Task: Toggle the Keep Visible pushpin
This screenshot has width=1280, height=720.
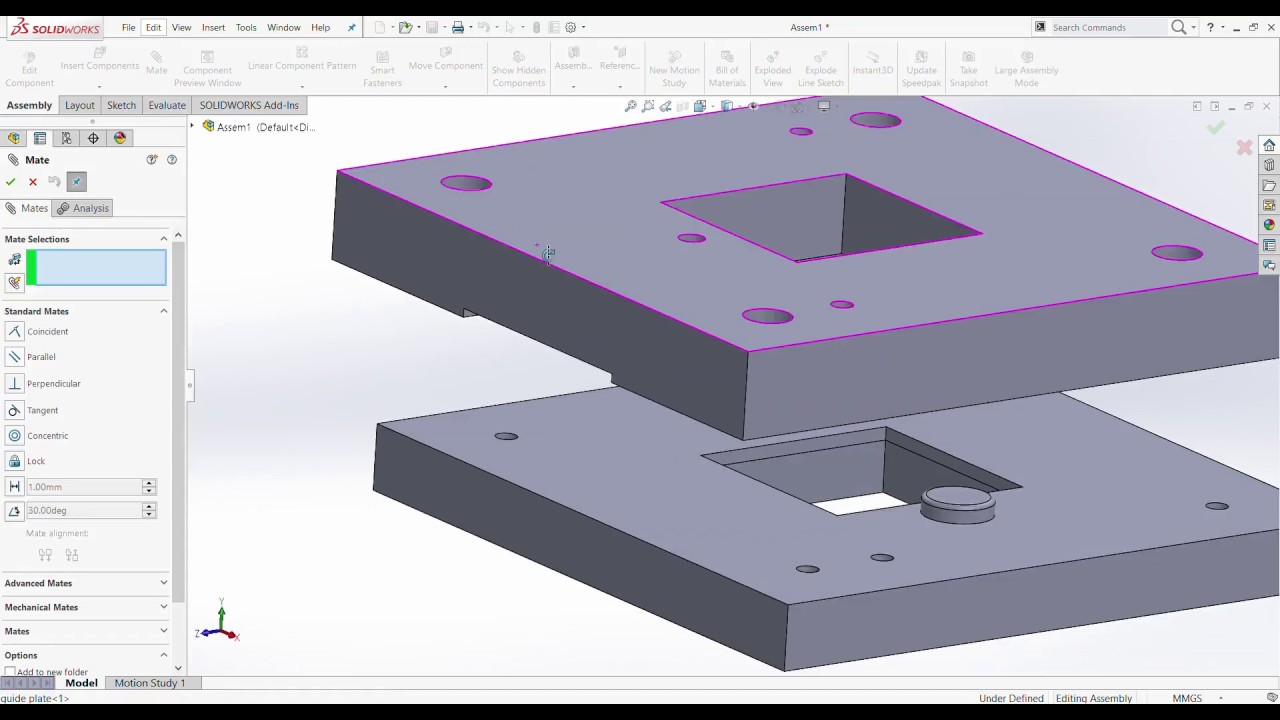Action: click(x=77, y=182)
